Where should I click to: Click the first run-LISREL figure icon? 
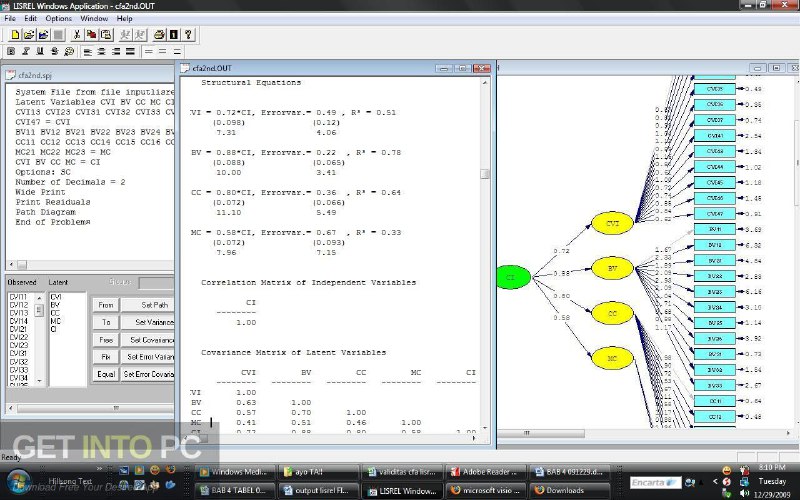pyautogui.click(x=124, y=35)
